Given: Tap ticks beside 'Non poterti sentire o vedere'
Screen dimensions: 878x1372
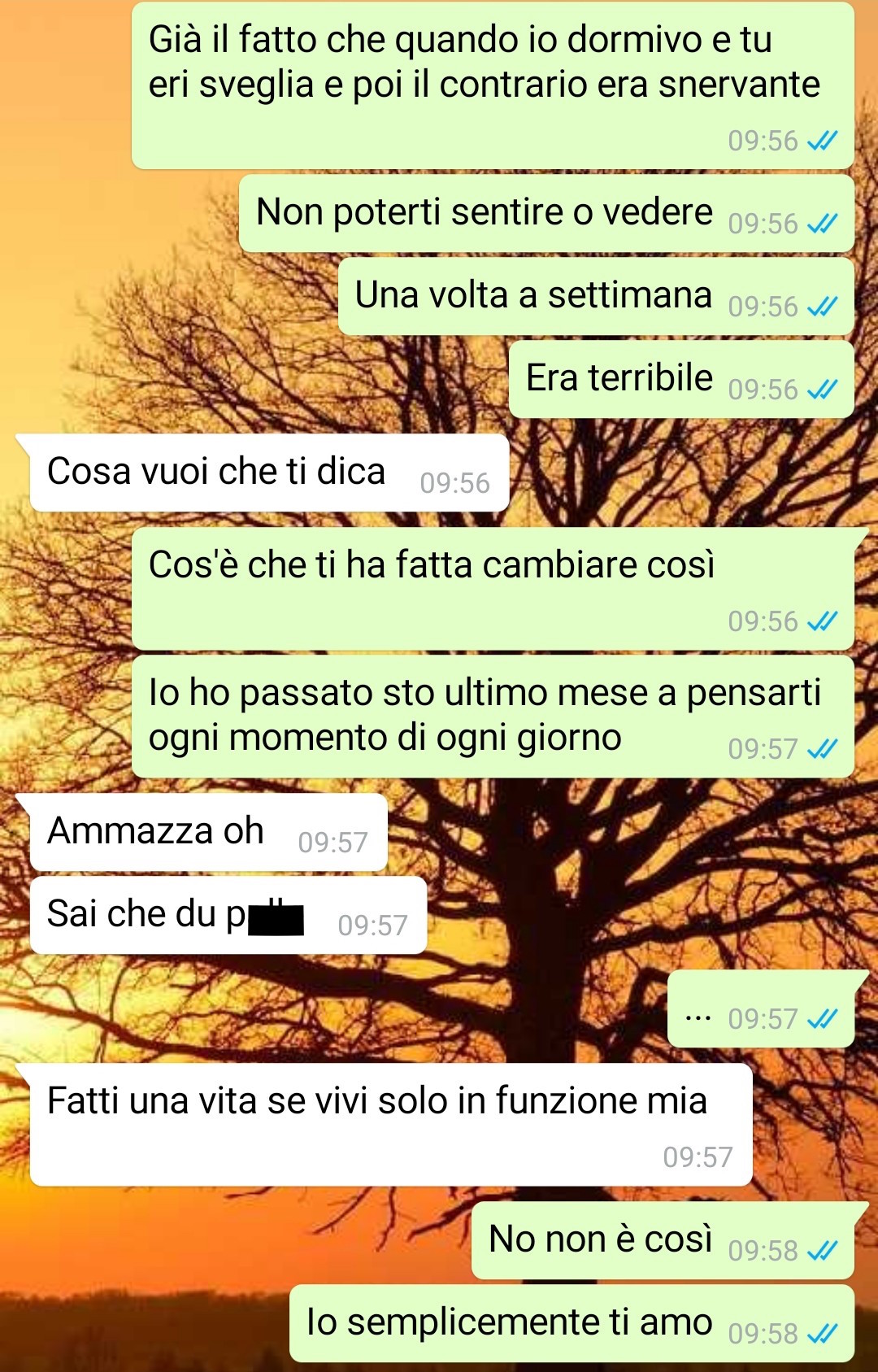Looking at the screenshot, I should point(822,224).
